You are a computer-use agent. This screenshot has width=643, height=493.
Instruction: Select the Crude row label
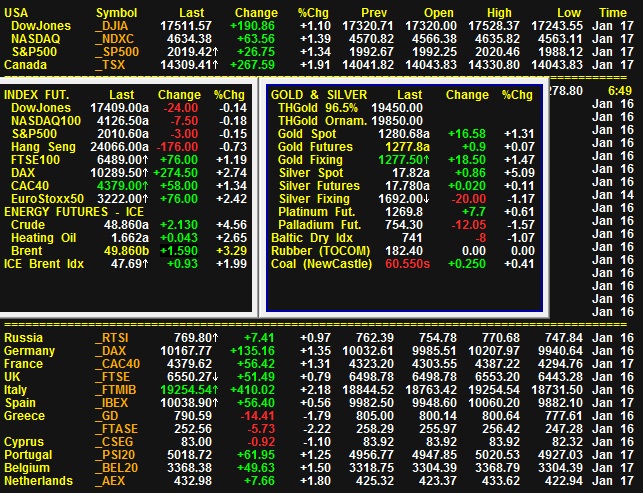point(28,225)
